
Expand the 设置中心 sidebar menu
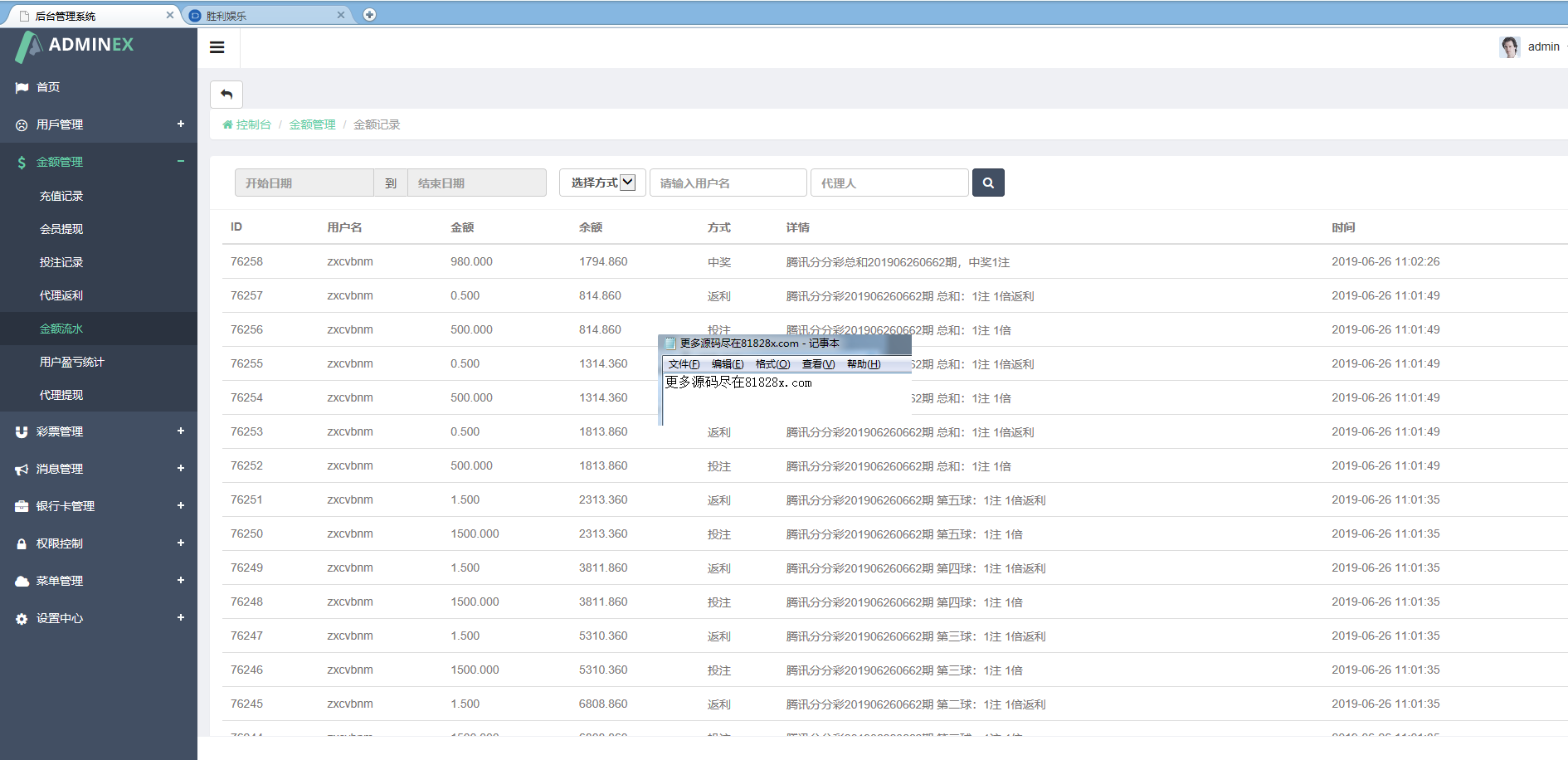point(180,618)
